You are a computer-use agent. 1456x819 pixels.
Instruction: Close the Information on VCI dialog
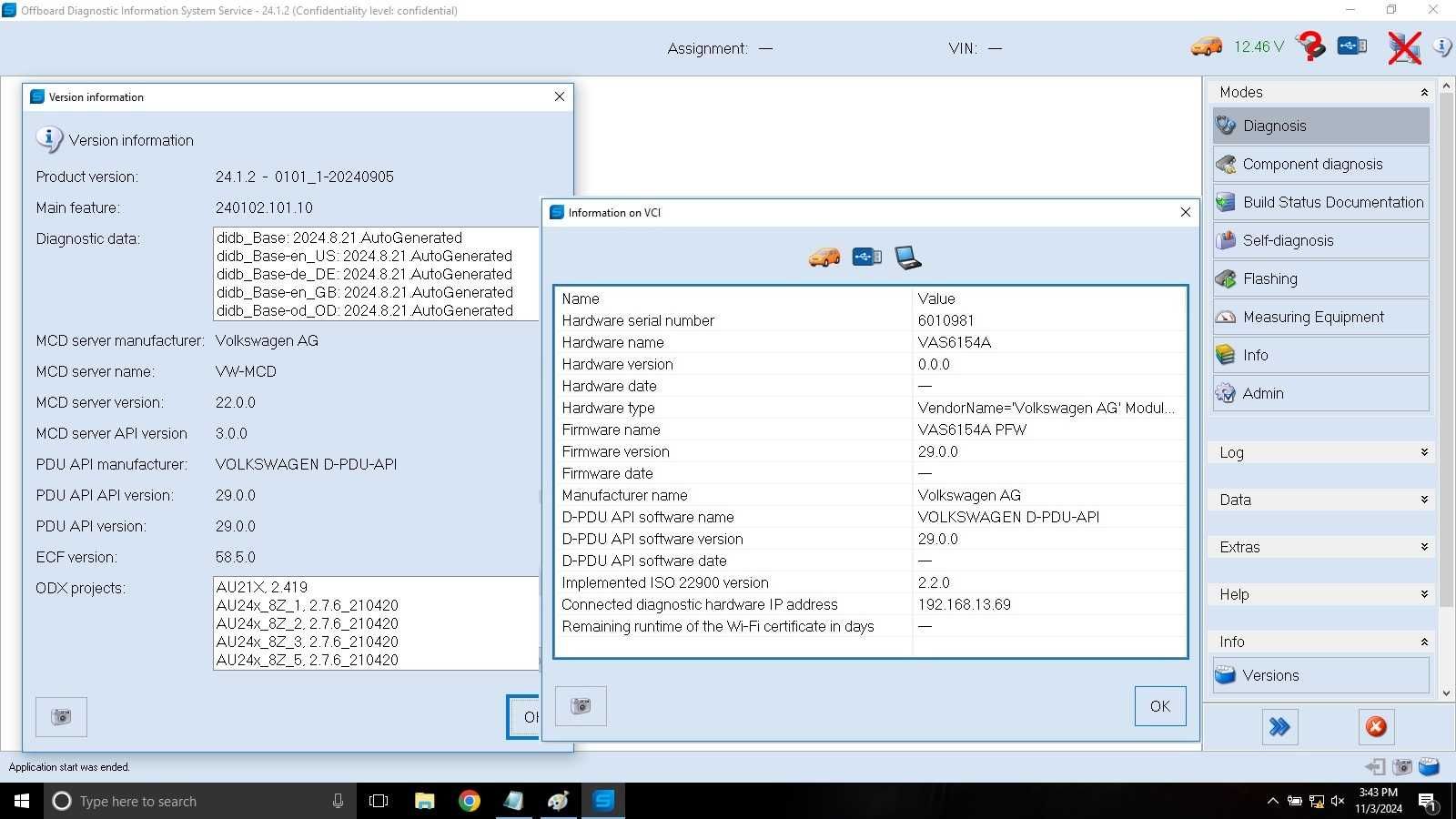1185,212
